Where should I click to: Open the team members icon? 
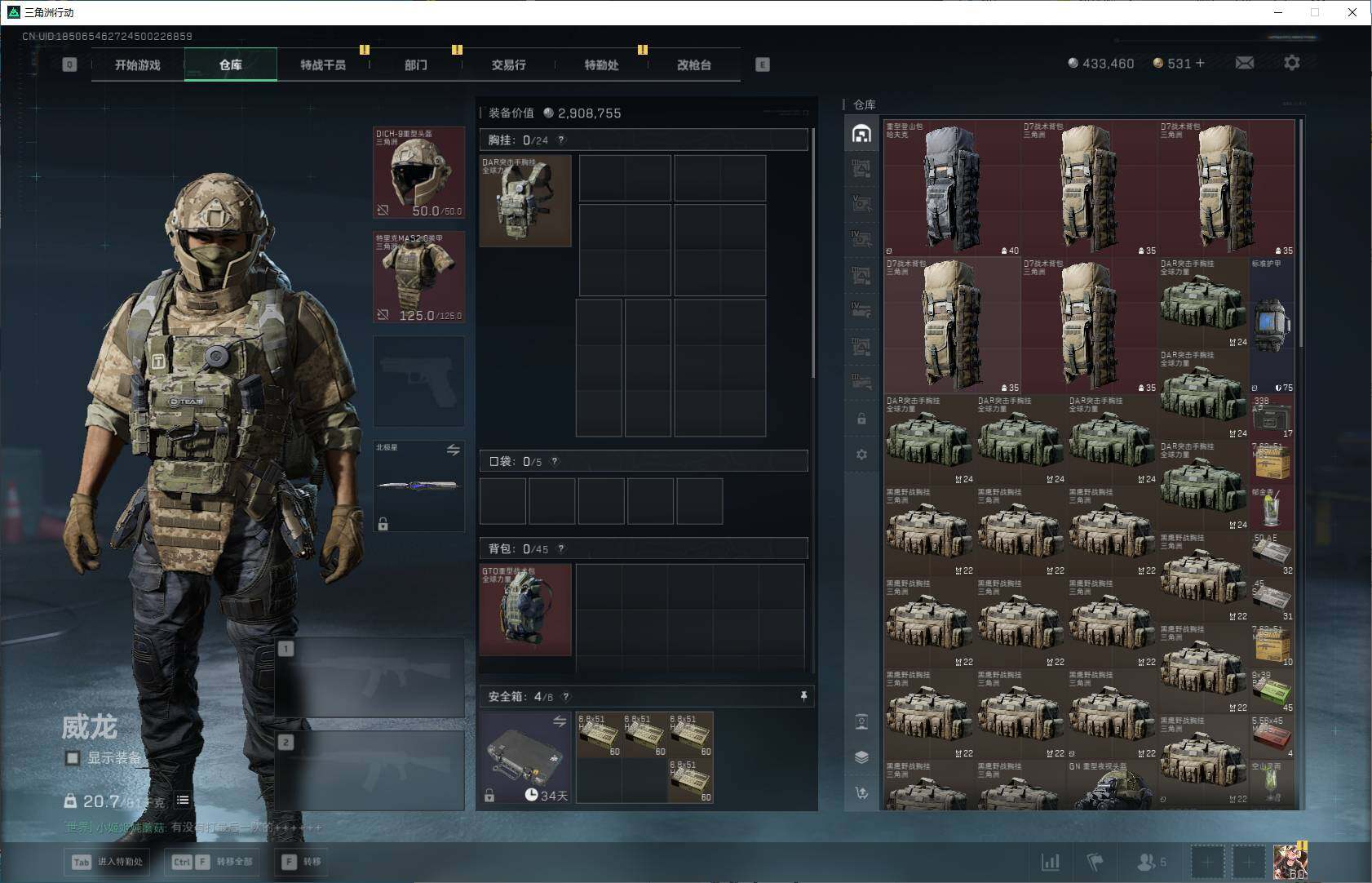coord(1151,862)
